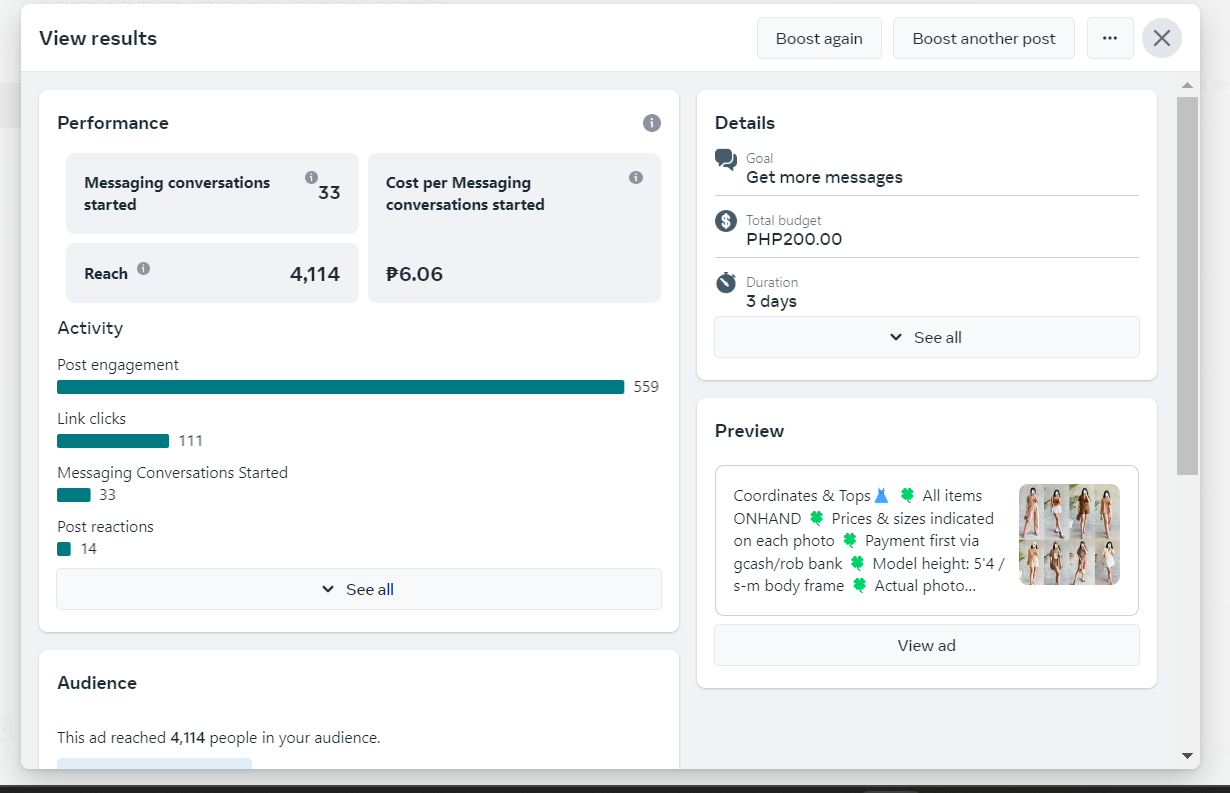The height and width of the screenshot is (793, 1230).
Task: Click the Goal chat bubbles icon
Action: 726,159
